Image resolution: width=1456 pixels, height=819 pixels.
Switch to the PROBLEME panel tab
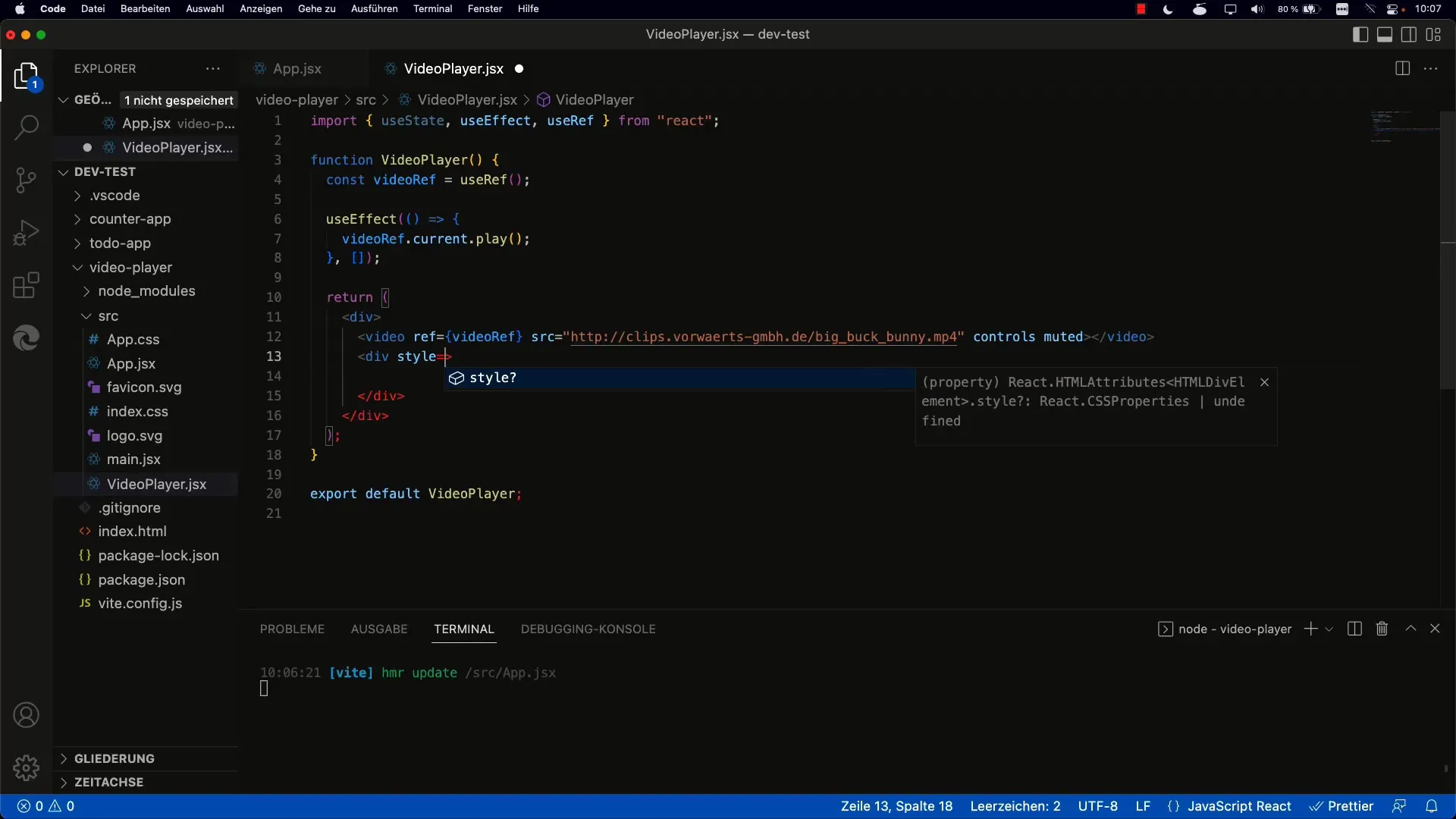click(x=292, y=629)
